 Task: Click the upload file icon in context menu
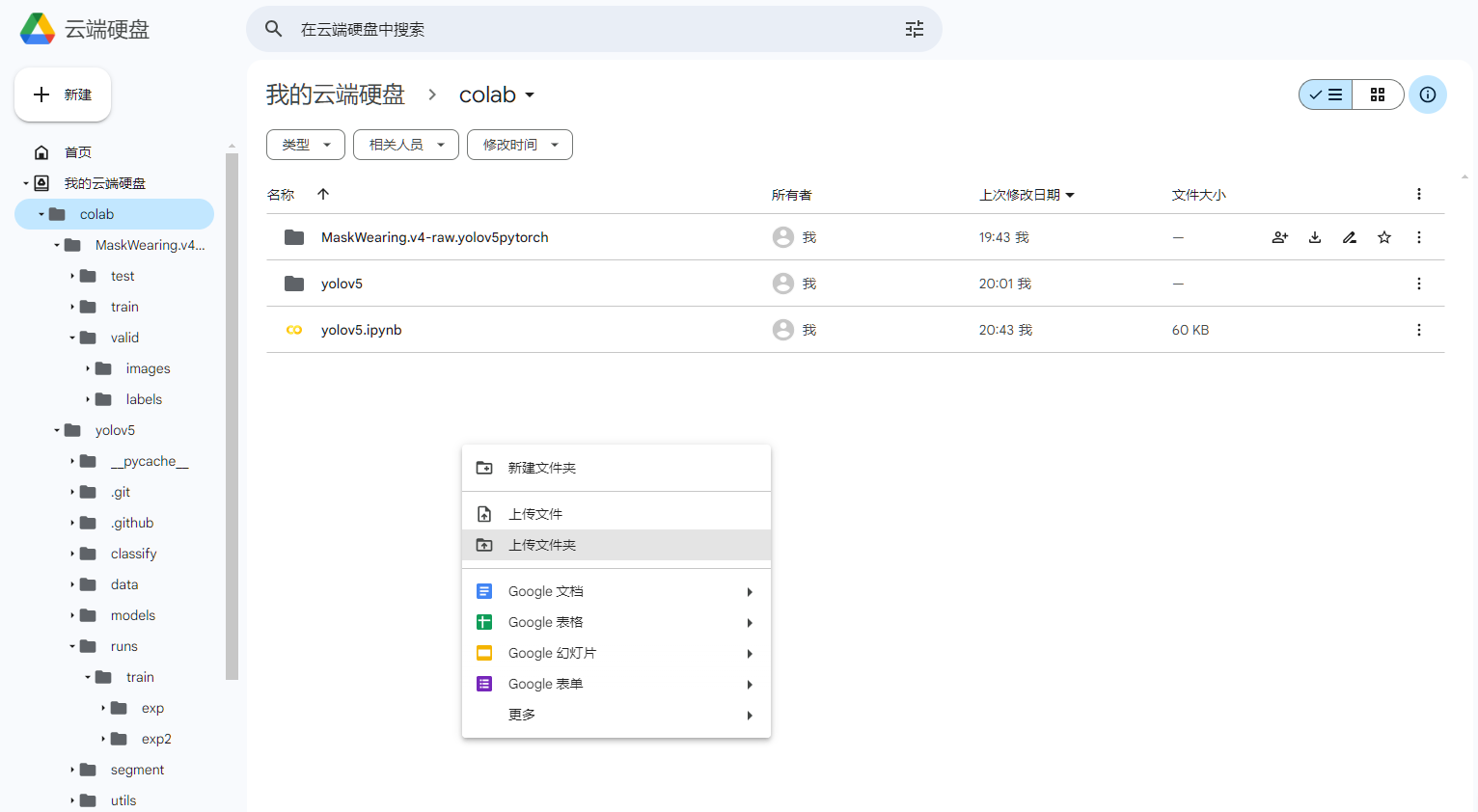pos(484,514)
